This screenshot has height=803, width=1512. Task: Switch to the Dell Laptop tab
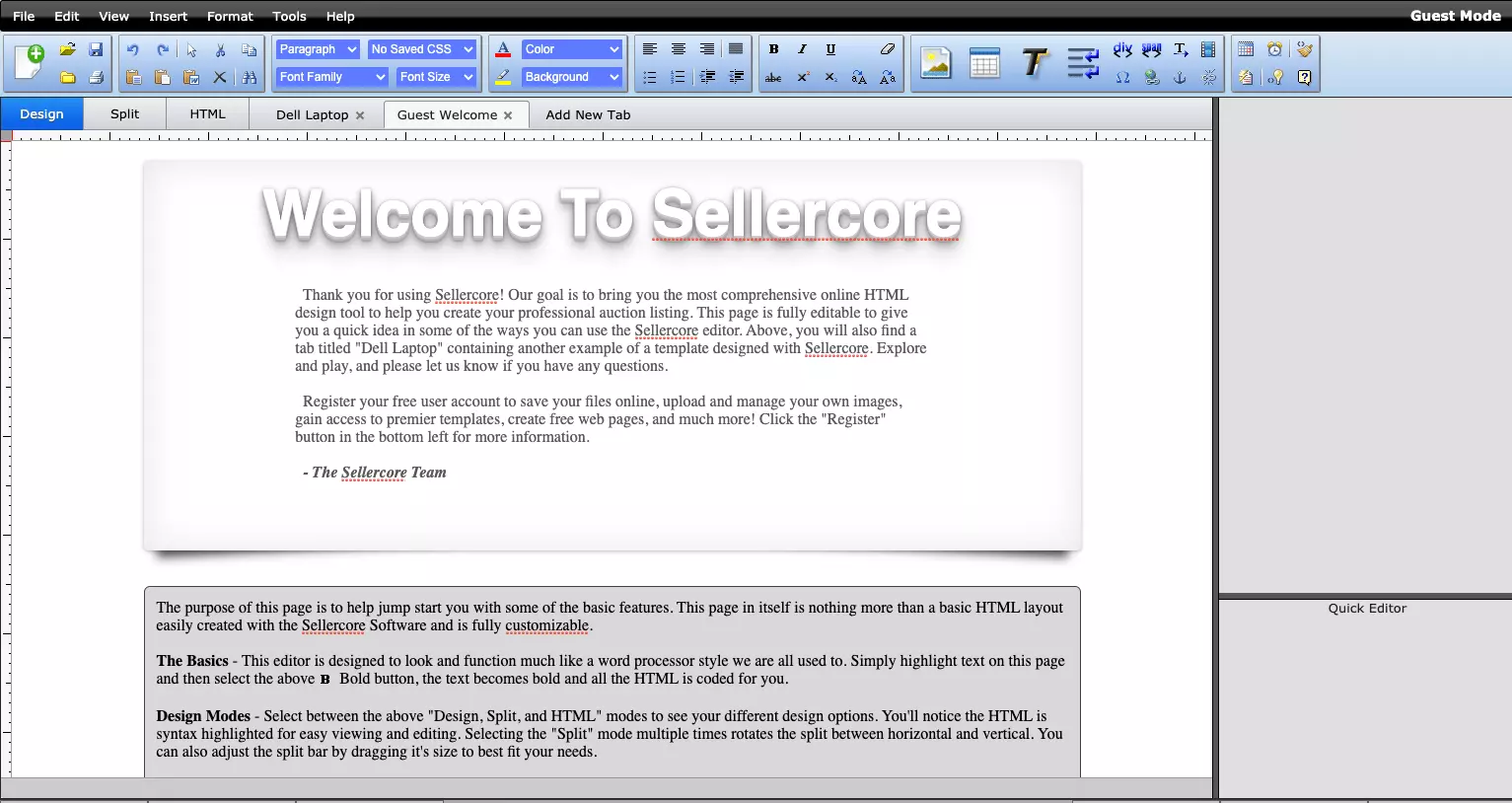pyautogui.click(x=312, y=114)
